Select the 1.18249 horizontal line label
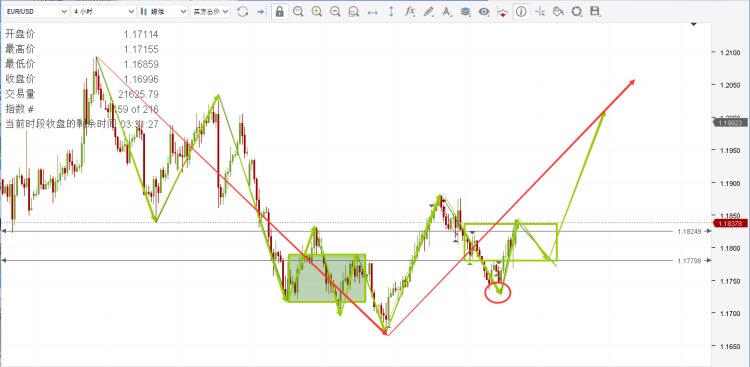Image resolution: width=750 pixels, height=367 pixels. [x=689, y=231]
